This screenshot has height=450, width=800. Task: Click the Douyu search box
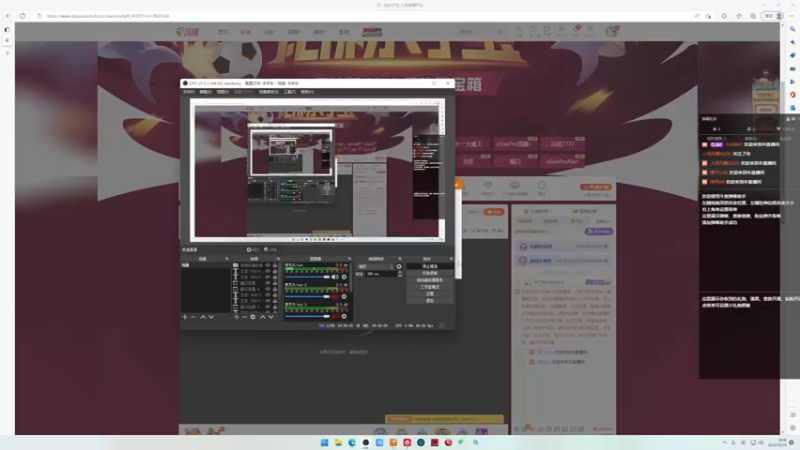(x=480, y=32)
